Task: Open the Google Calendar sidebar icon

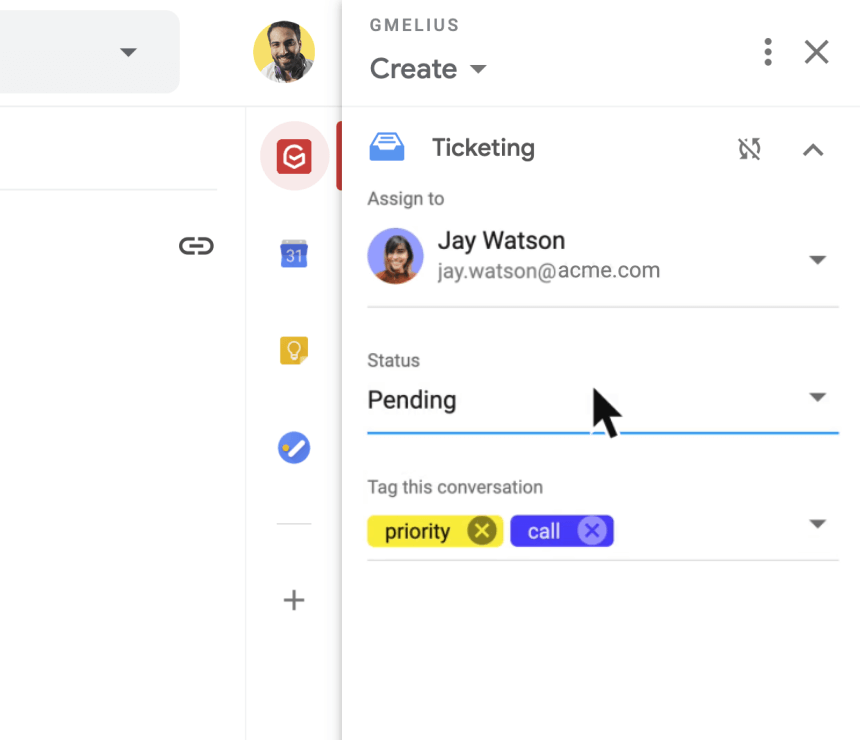Action: tap(294, 254)
